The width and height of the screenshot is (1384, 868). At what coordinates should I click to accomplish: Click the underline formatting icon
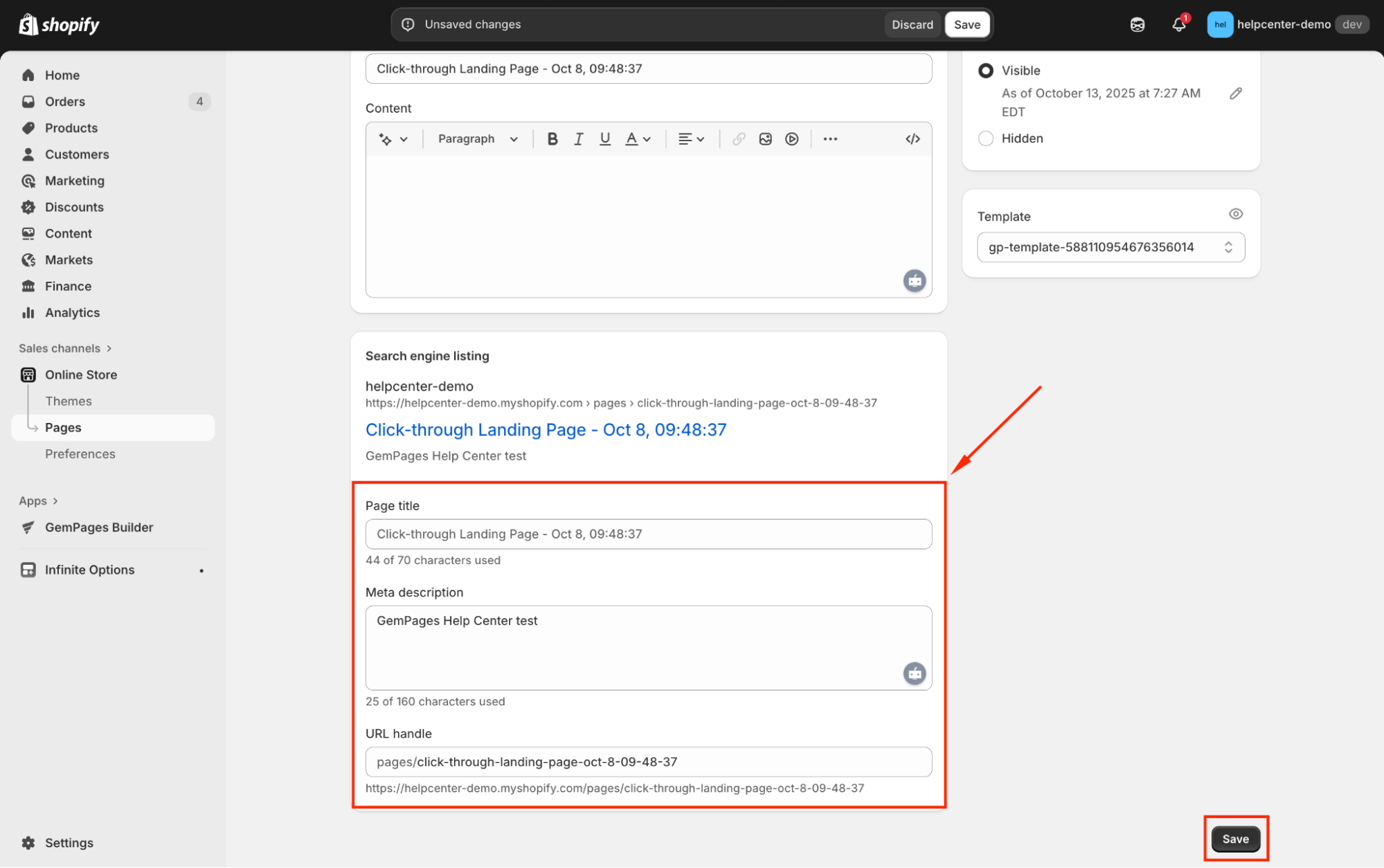click(x=604, y=139)
